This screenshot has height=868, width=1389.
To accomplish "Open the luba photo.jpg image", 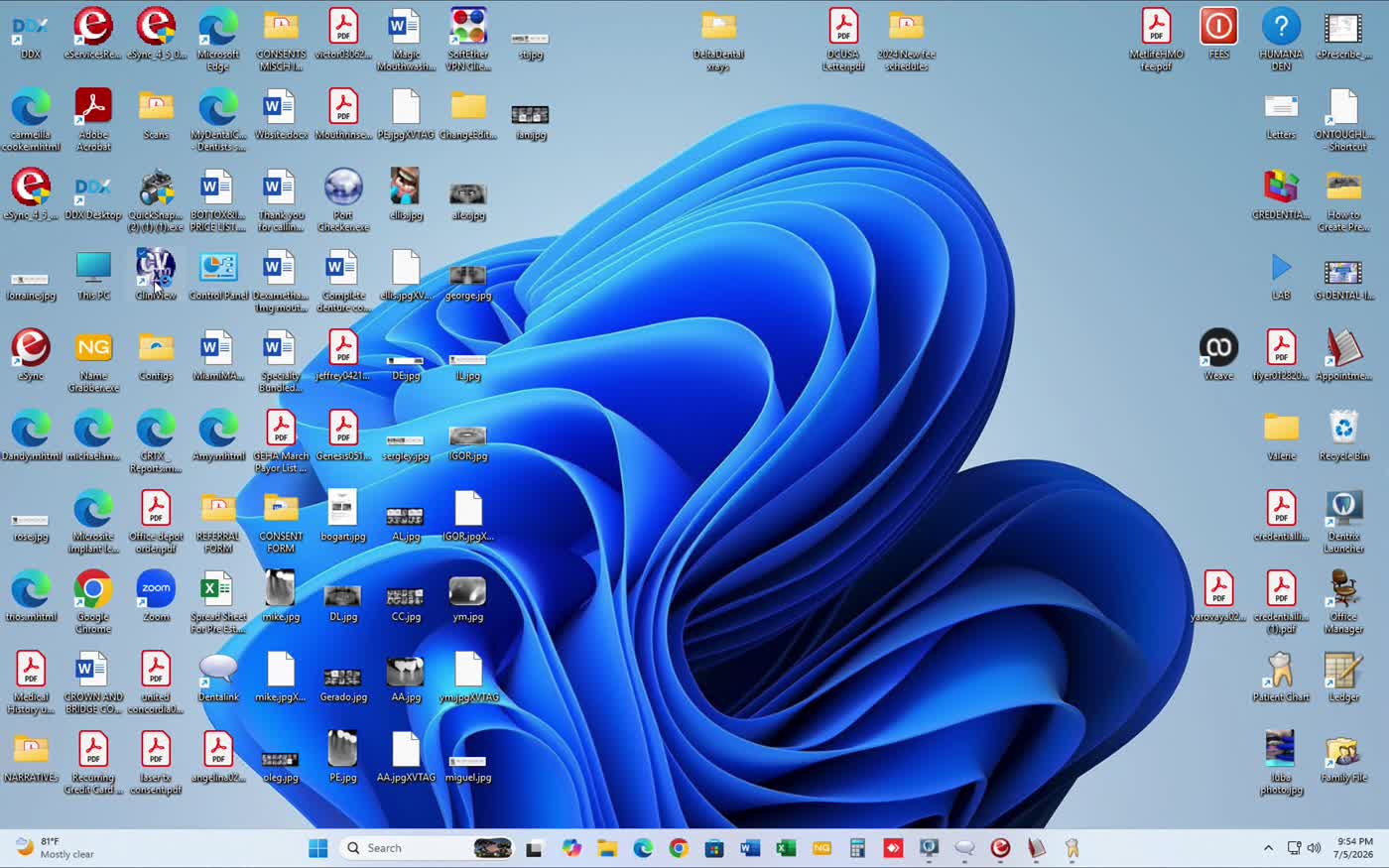I will pos(1281,763).
